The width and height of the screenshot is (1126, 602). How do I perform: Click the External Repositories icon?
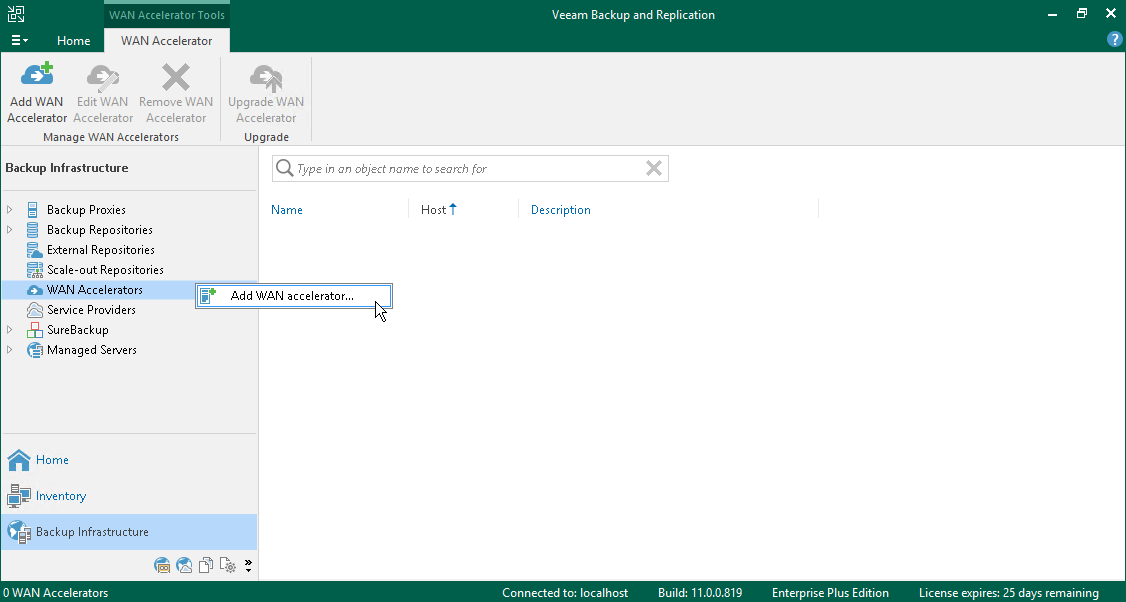point(34,250)
